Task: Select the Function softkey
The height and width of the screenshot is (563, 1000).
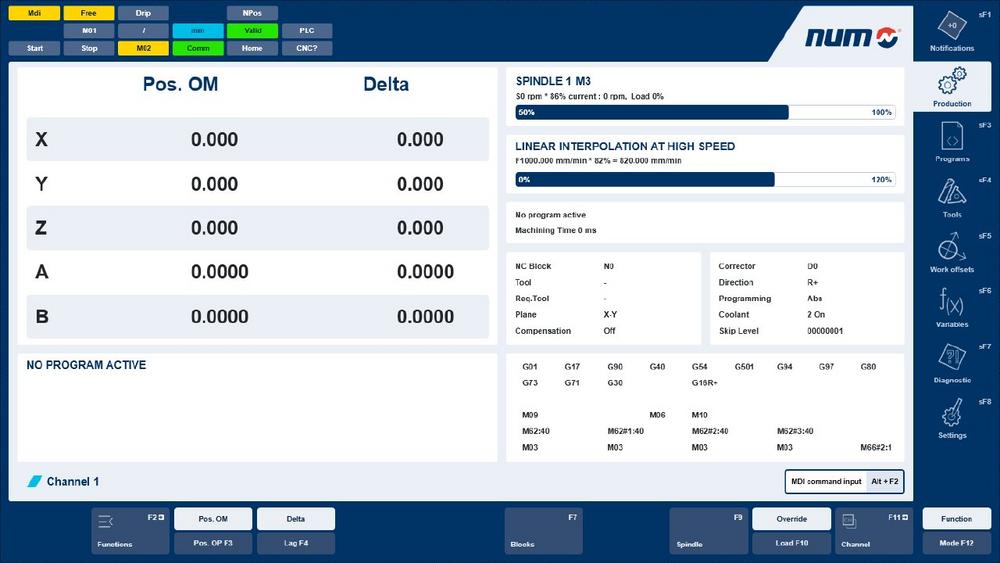Action: click(957, 519)
